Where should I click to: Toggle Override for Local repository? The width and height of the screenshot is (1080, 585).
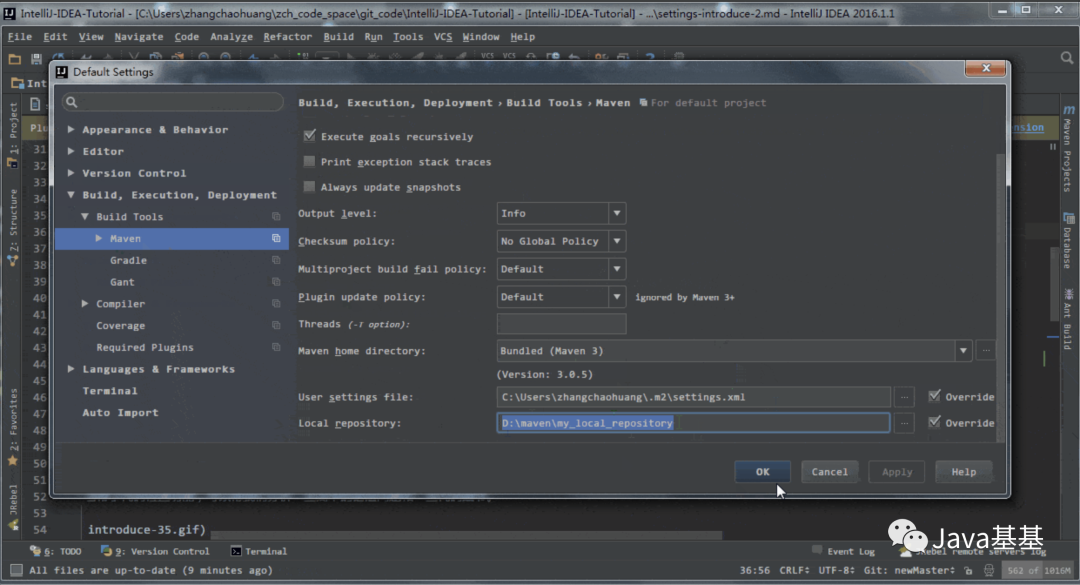(935, 422)
